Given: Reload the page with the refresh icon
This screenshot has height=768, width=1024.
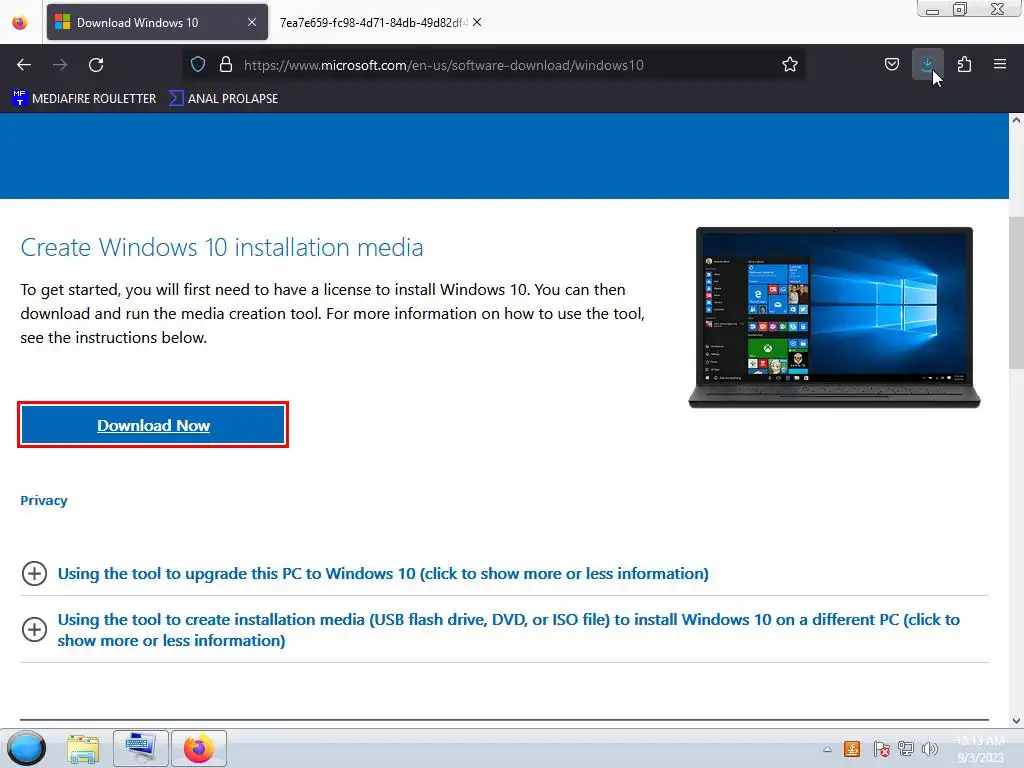Looking at the screenshot, I should (x=96, y=65).
